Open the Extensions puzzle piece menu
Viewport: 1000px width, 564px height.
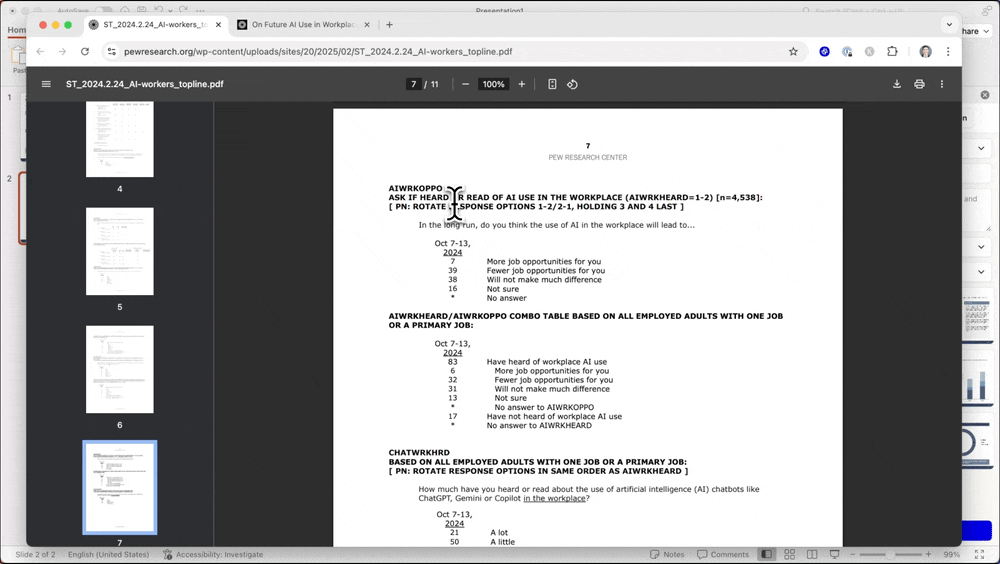(892, 52)
